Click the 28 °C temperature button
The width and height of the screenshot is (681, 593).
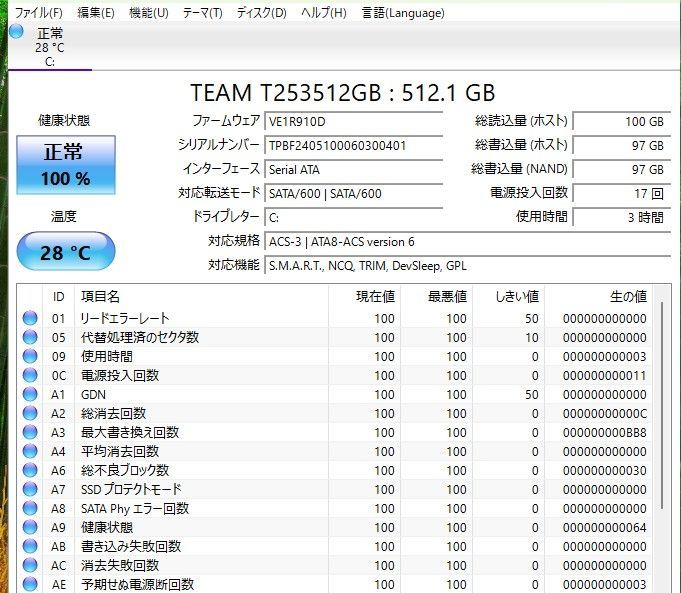[66, 252]
